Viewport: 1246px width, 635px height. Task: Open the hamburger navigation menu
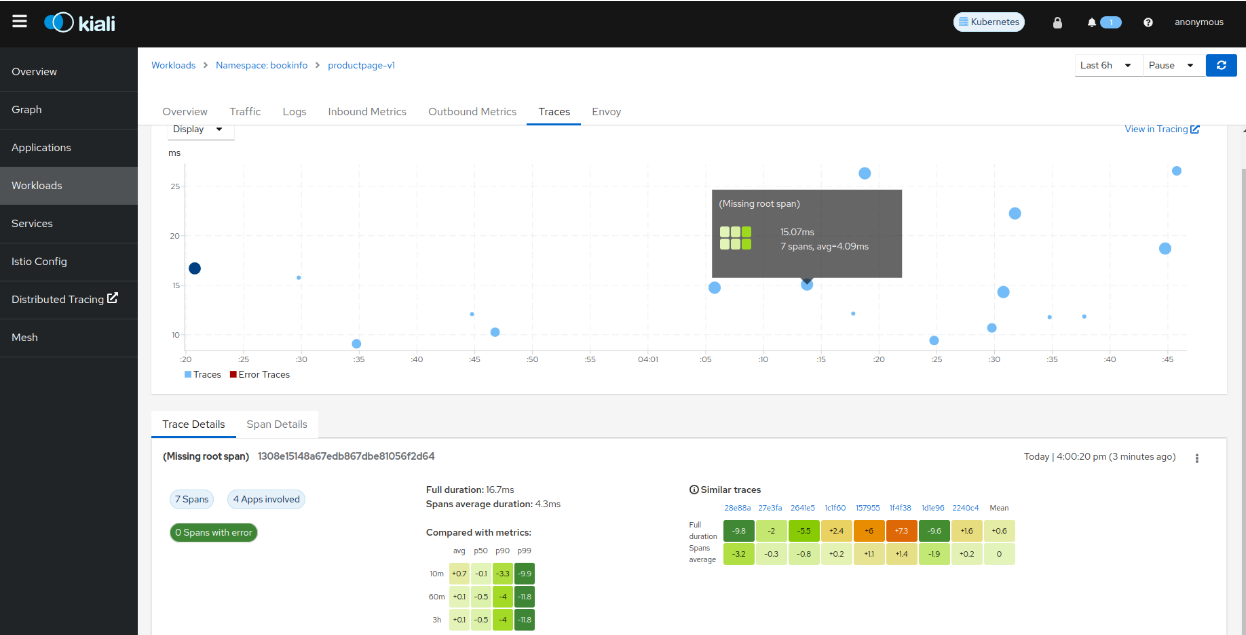[20, 21]
